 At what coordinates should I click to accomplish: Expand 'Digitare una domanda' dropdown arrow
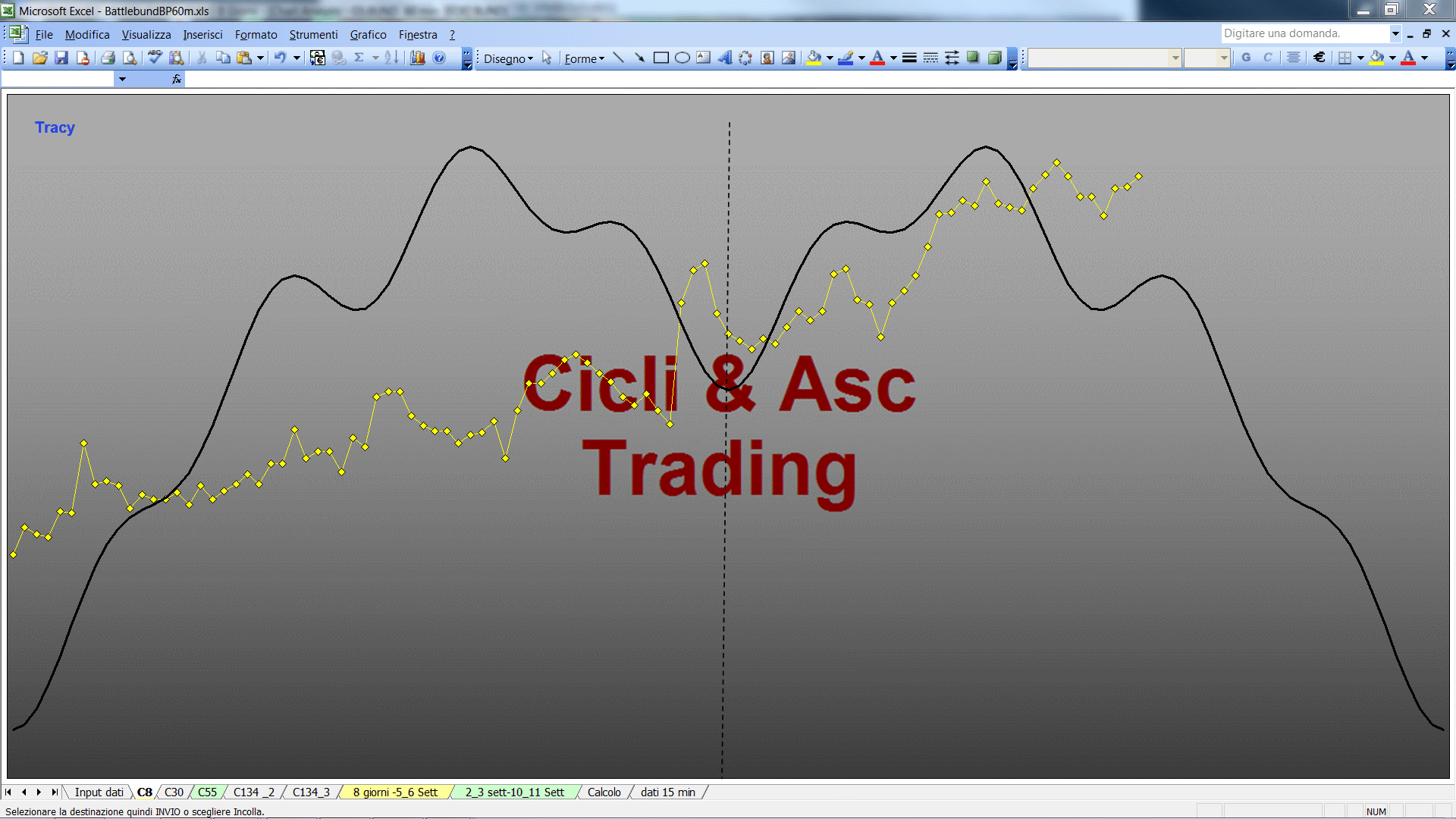pyautogui.click(x=1395, y=33)
